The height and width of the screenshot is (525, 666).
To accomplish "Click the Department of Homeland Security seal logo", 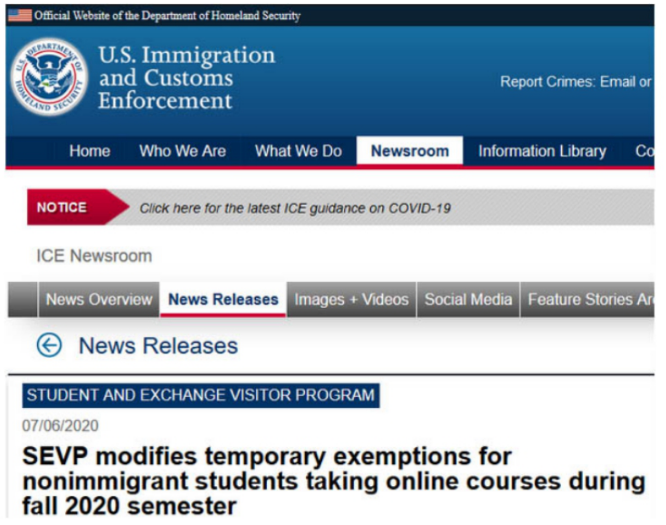I will (x=49, y=76).
